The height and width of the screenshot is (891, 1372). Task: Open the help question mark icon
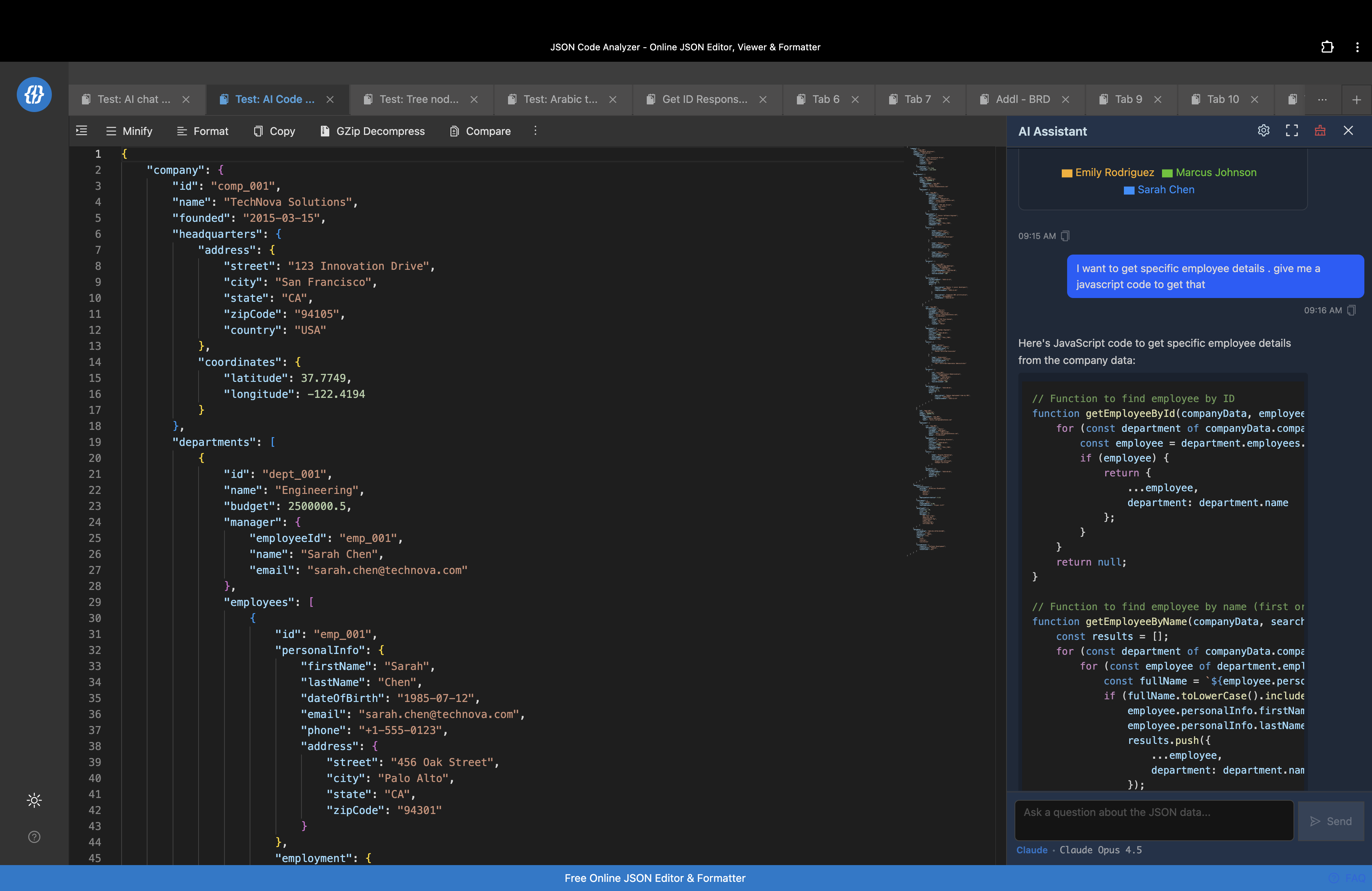coord(34,837)
